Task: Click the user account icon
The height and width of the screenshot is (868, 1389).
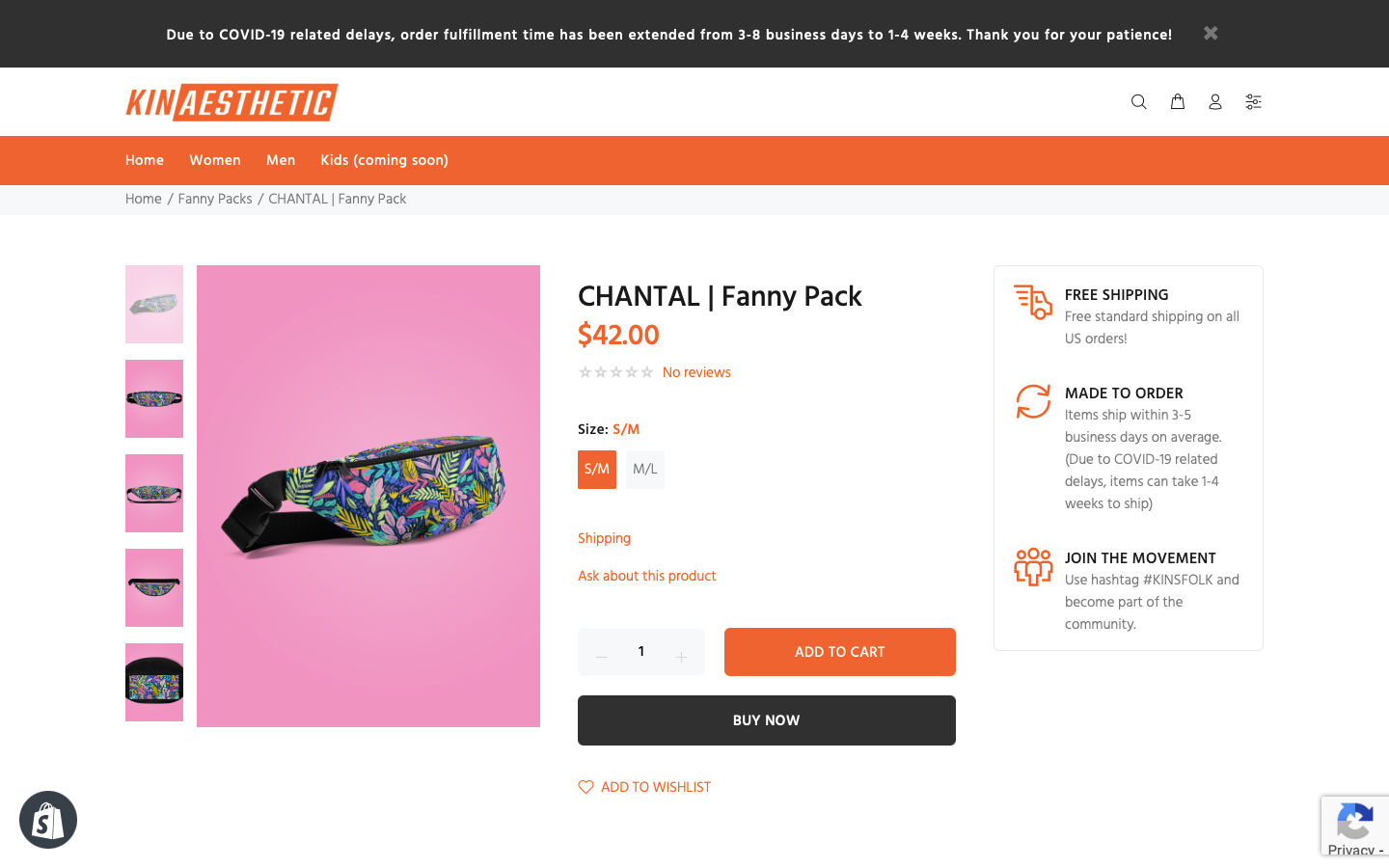Action: coord(1215,101)
